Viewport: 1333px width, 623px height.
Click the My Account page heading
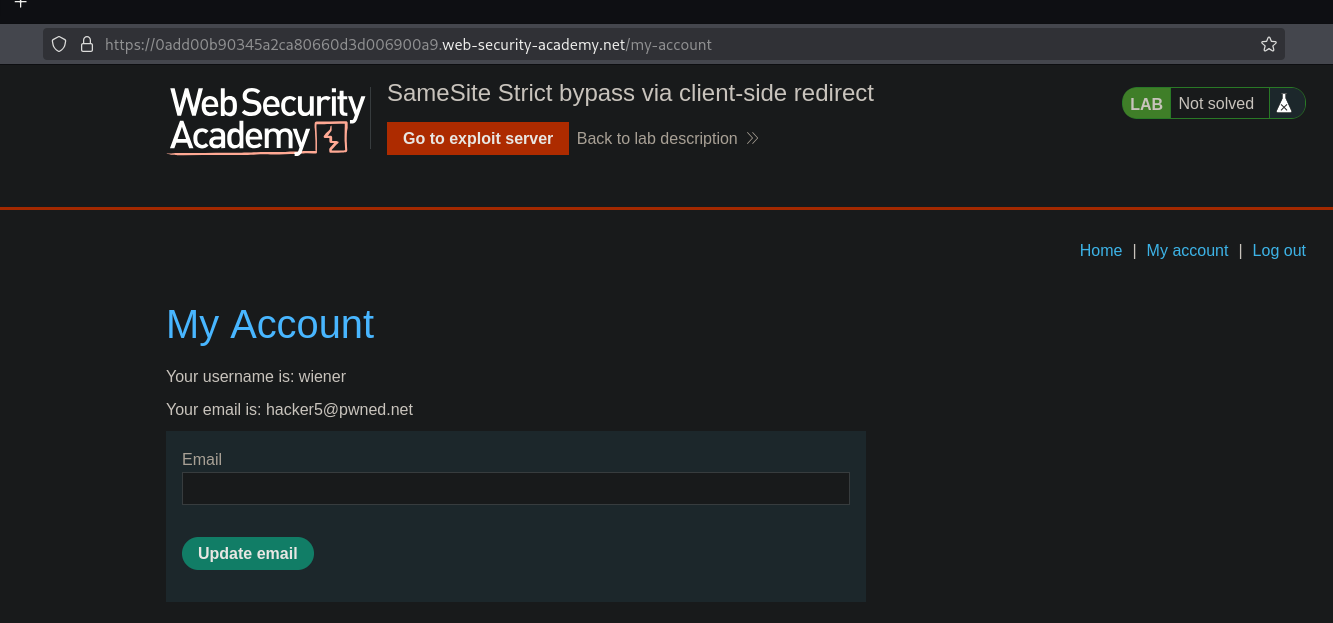[x=270, y=324]
